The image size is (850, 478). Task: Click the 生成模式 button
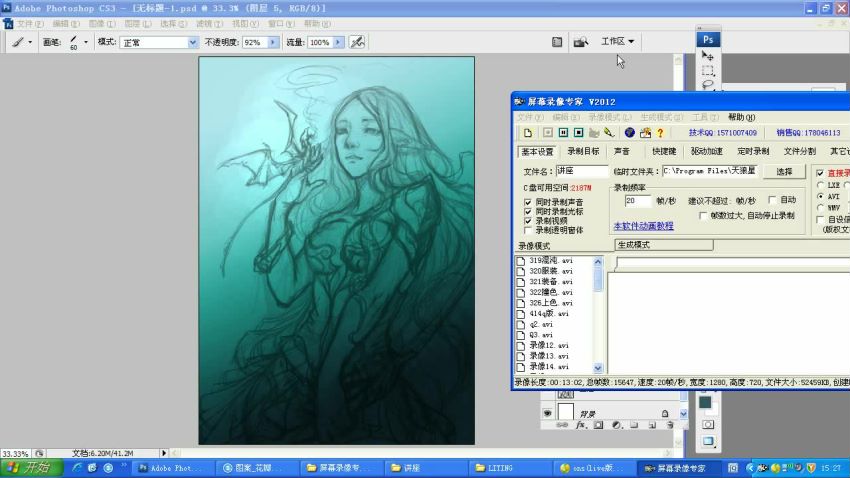point(664,245)
